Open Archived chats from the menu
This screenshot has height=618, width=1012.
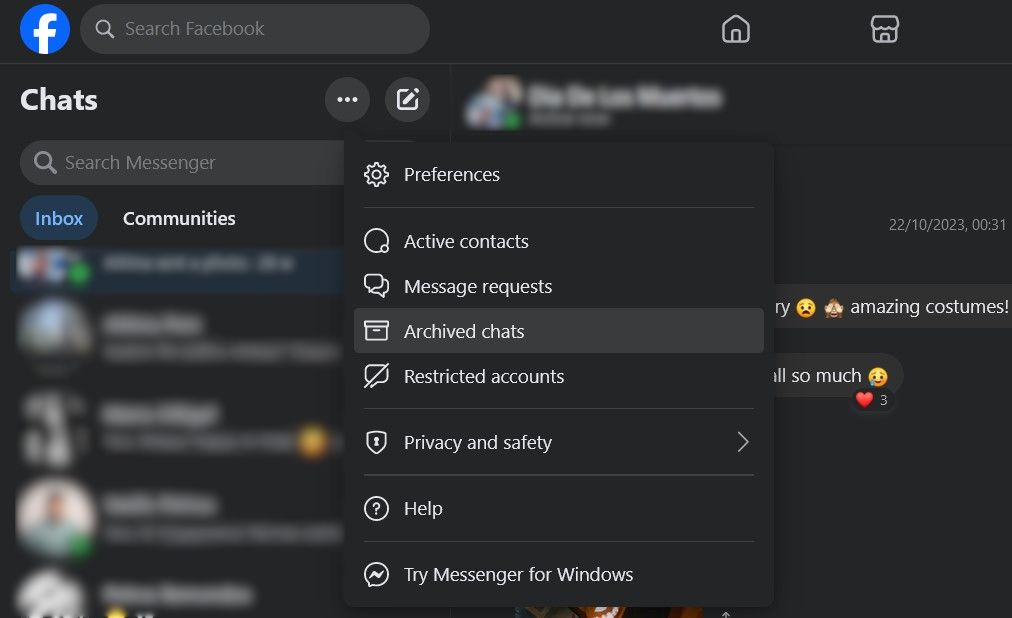click(464, 331)
